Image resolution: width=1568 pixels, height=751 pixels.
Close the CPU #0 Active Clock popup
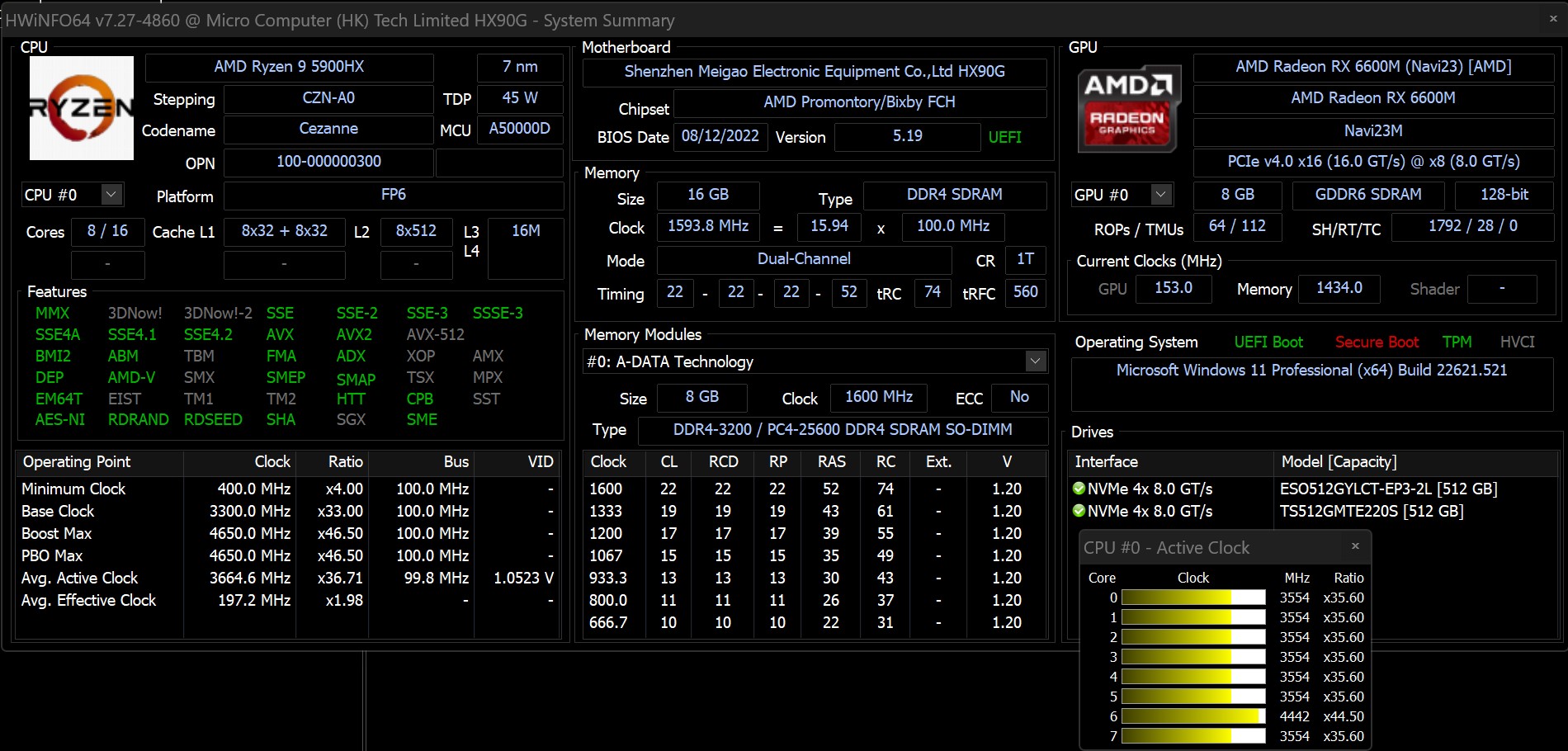(x=1355, y=546)
